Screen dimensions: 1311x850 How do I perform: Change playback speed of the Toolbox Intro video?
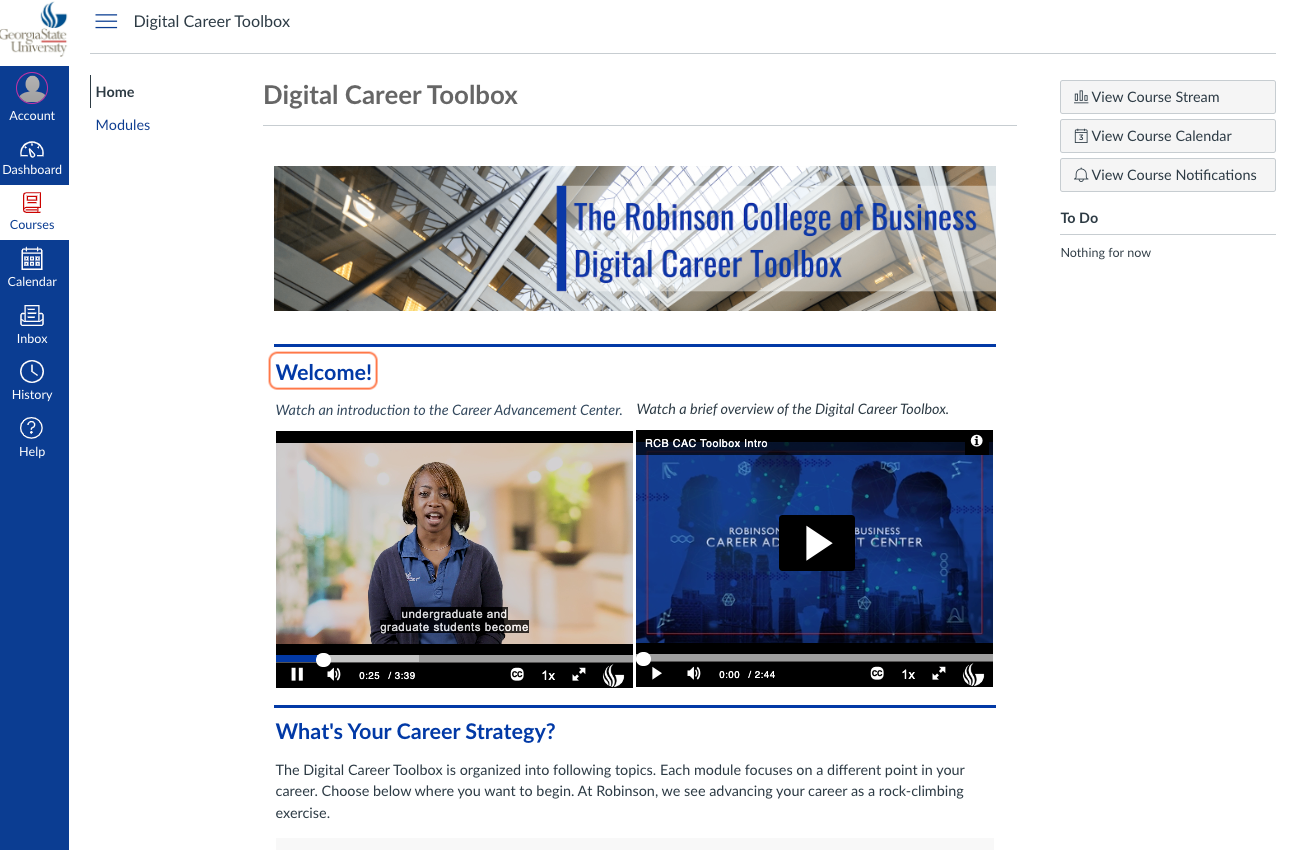[x=908, y=675]
